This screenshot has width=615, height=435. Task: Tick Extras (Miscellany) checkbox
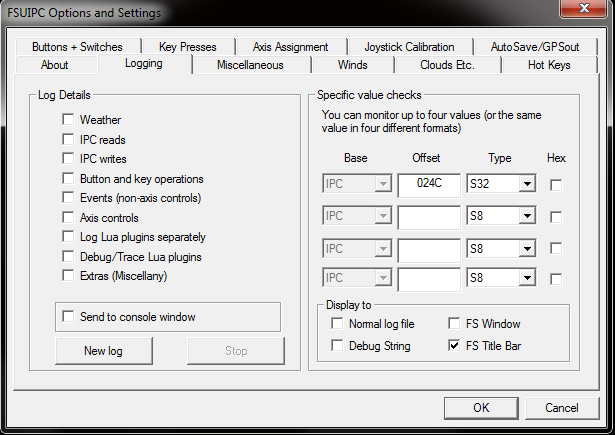tap(68, 275)
